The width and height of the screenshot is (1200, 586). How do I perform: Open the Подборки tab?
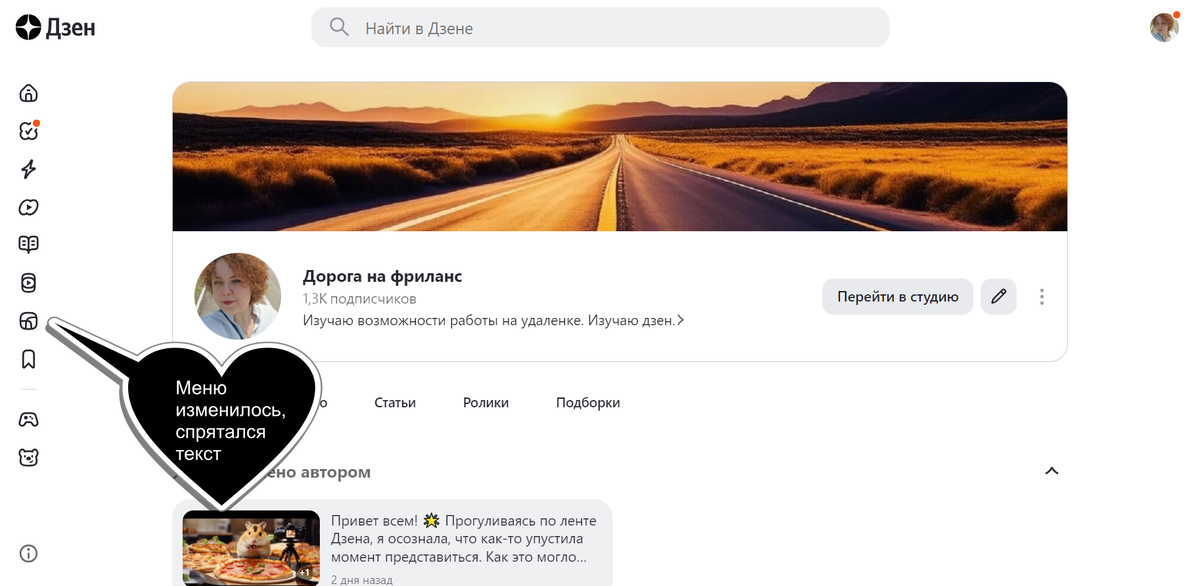click(x=588, y=402)
